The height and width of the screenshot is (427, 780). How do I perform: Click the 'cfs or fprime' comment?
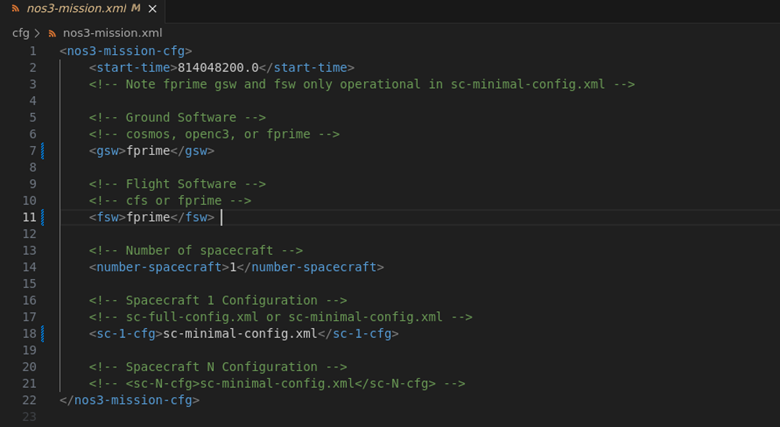(x=170, y=201)
